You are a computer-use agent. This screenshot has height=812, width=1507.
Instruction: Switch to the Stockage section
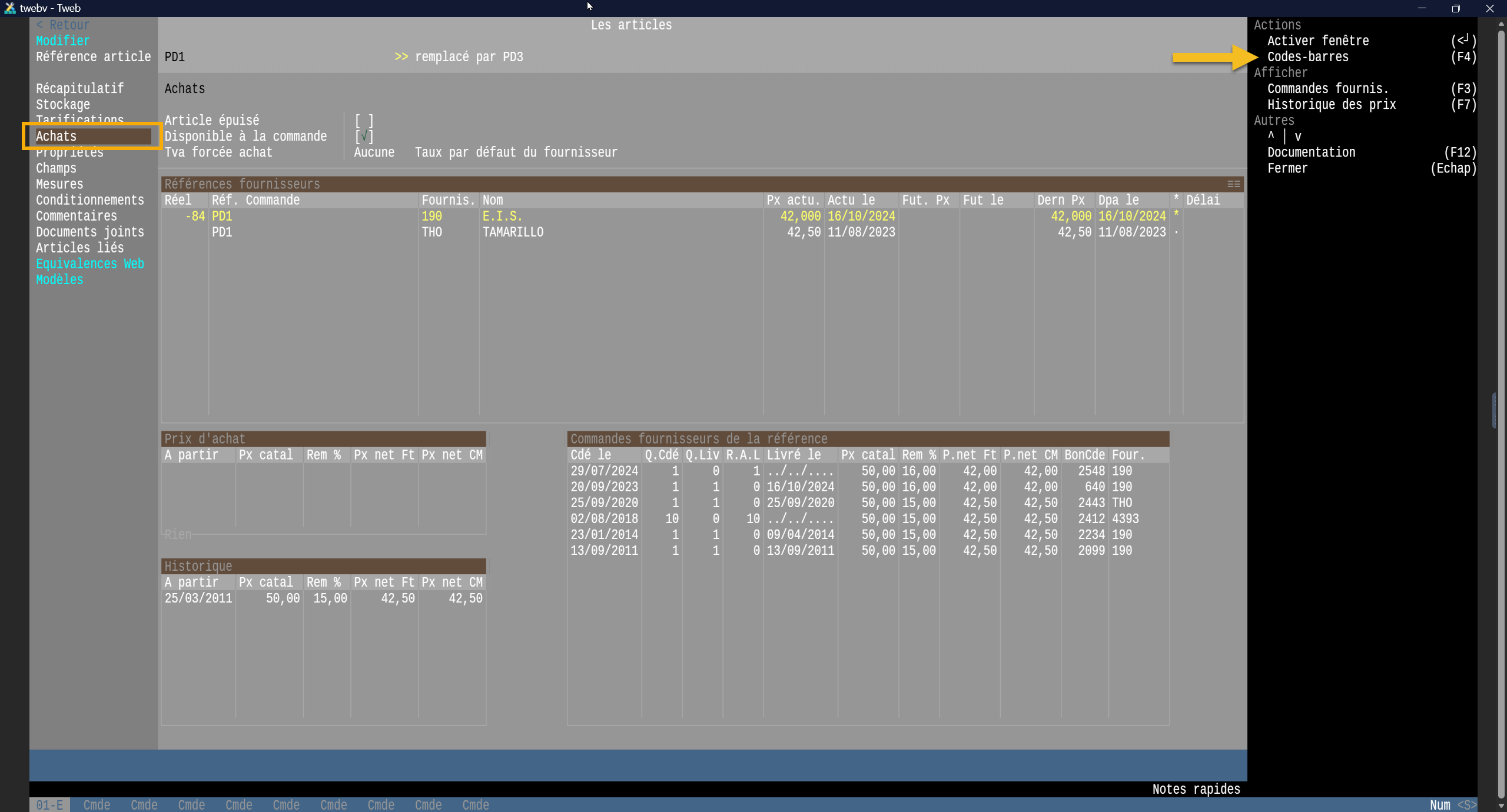click(x=63, y=105)
